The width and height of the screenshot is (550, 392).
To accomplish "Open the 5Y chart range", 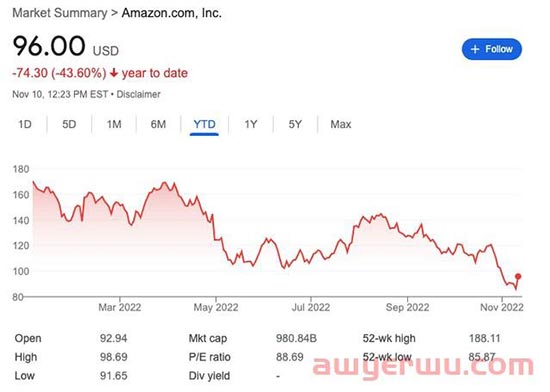I will [295, 124].
